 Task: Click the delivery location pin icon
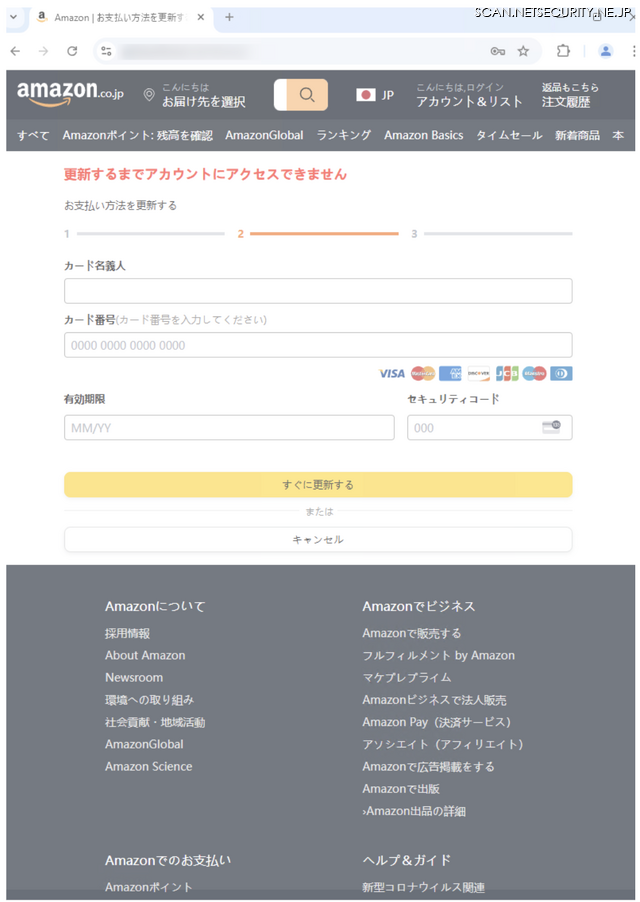point(149,95)
